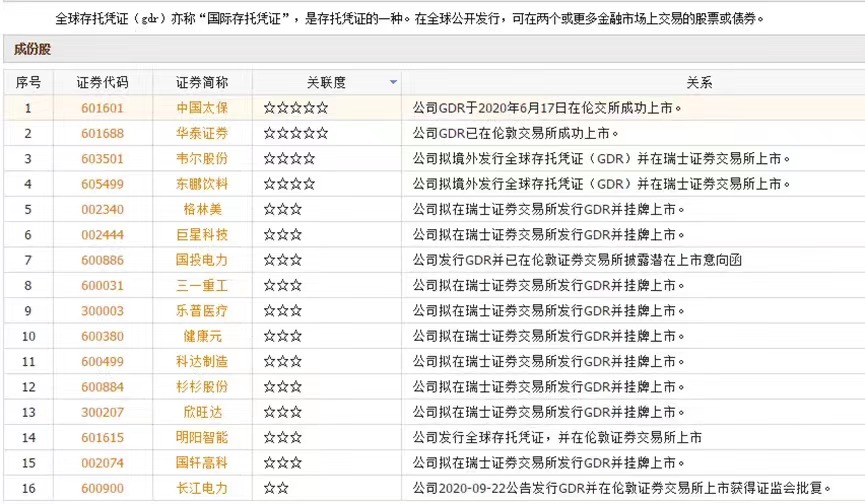This screenshot has width=865, height=504.
Task: Select stock name 巨星科技
Action: point(202,235)
